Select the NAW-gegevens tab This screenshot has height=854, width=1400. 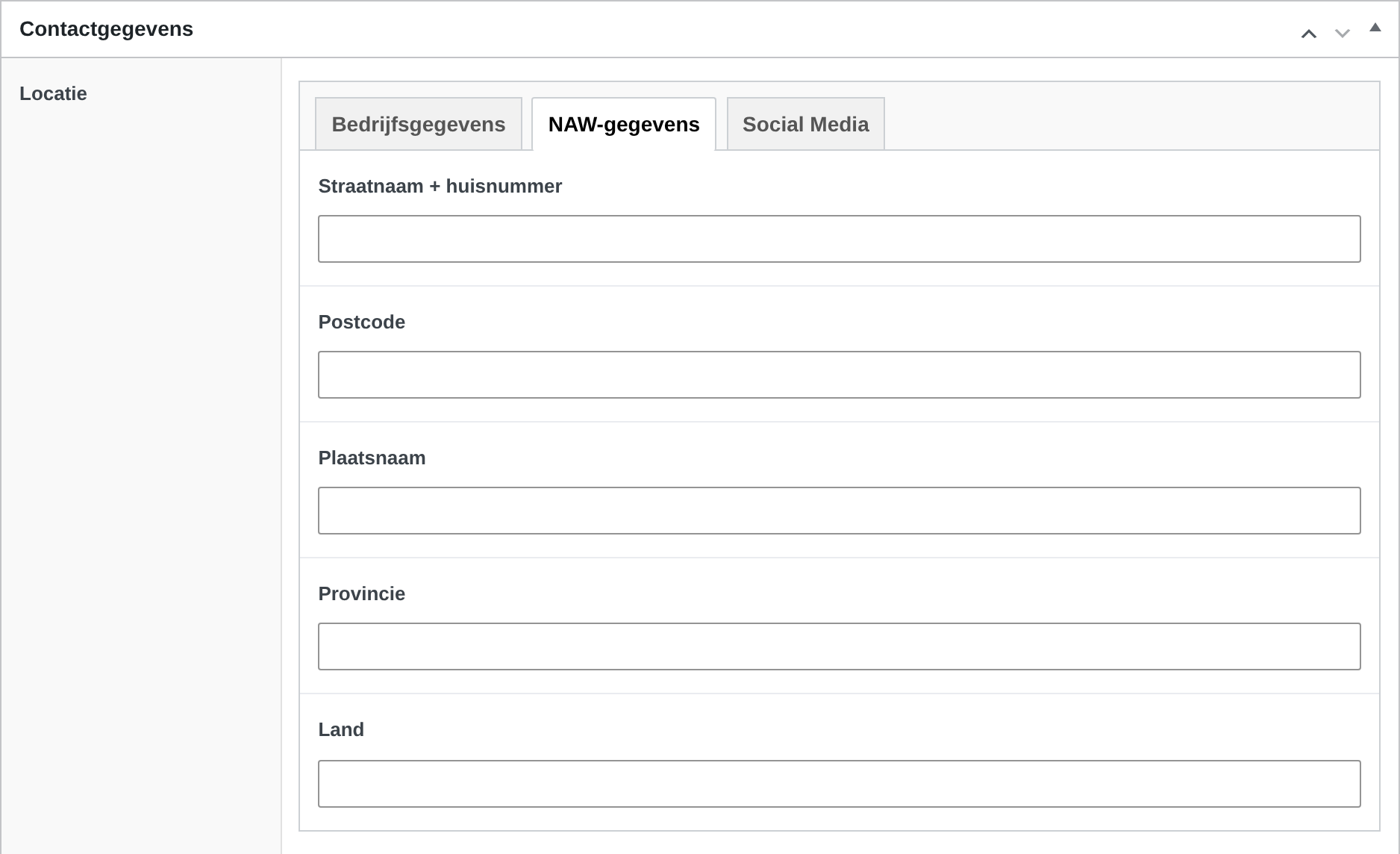point(624,124)
